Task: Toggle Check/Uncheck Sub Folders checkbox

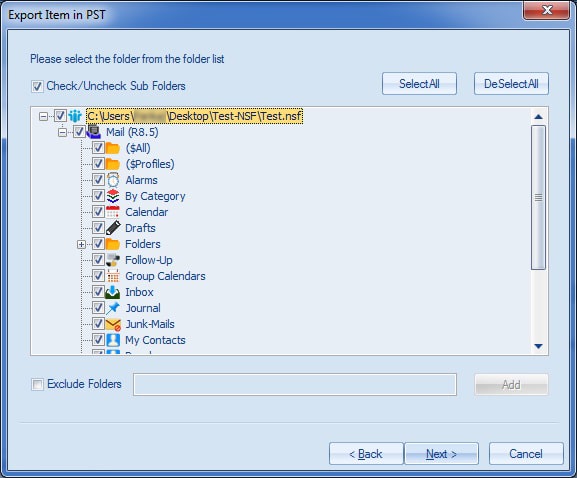Action: point(37,86)
